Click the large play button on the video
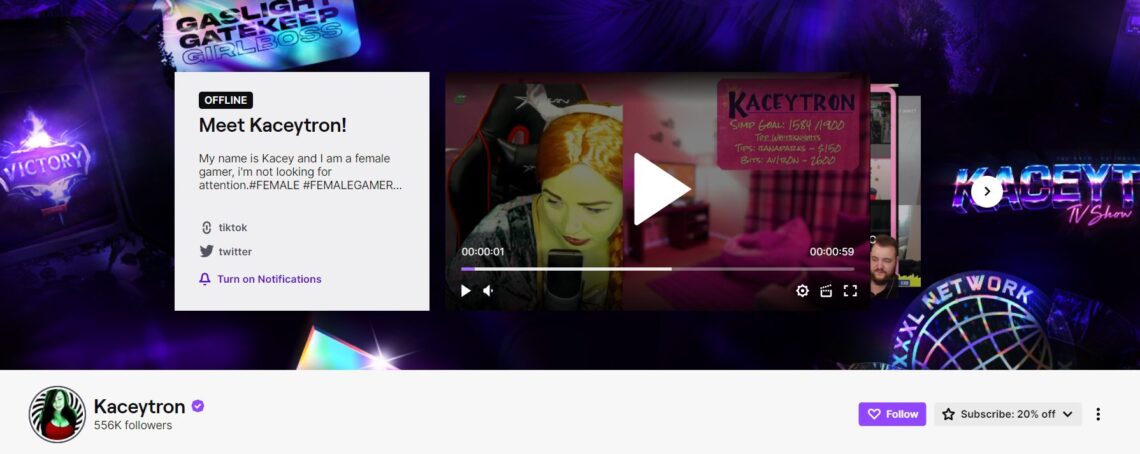The image size is (1140, 454). click(x=661, y=189)
